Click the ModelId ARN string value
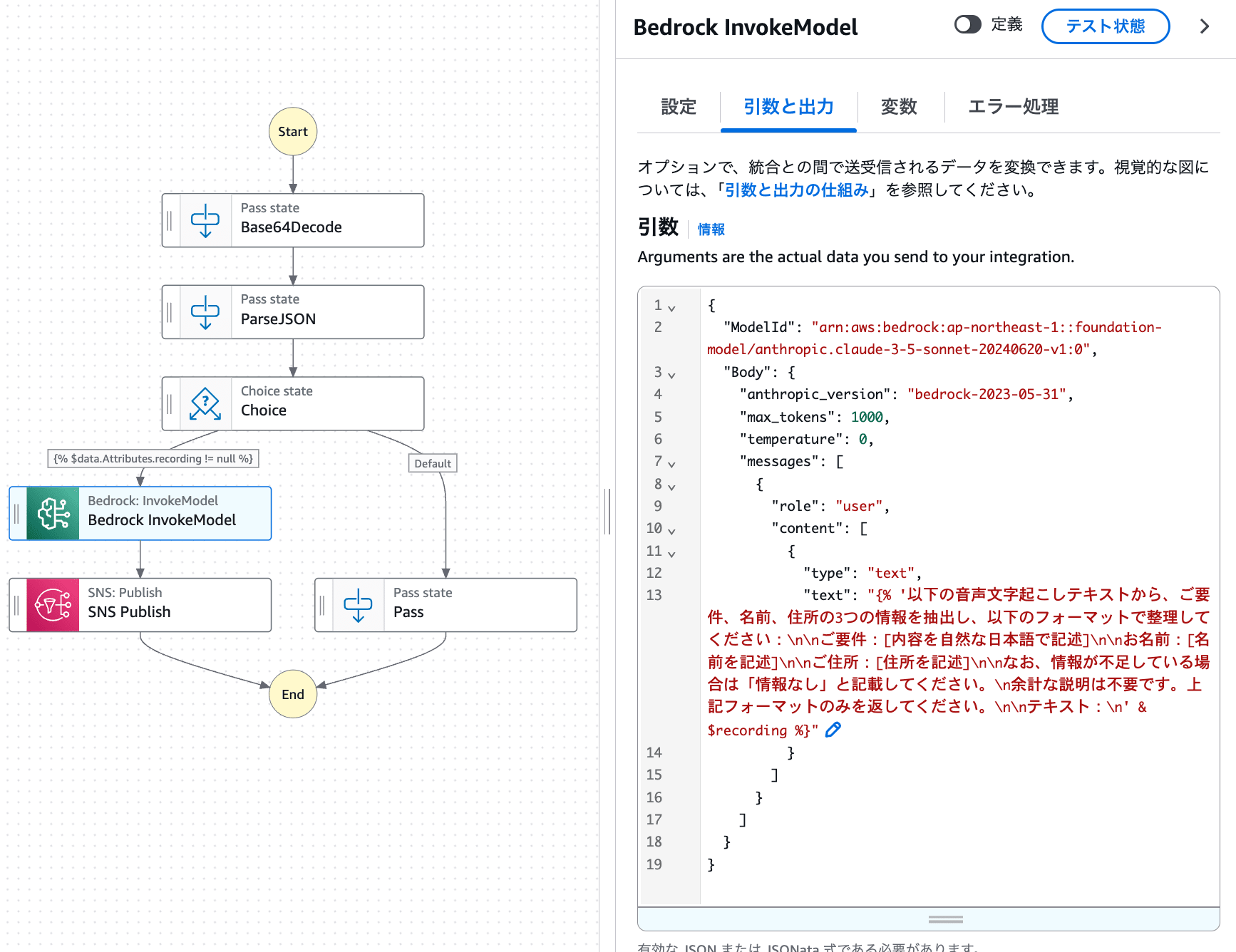The height and width of the screenshot is (952, 1236). pyautogui.click(x=934, y=338)
